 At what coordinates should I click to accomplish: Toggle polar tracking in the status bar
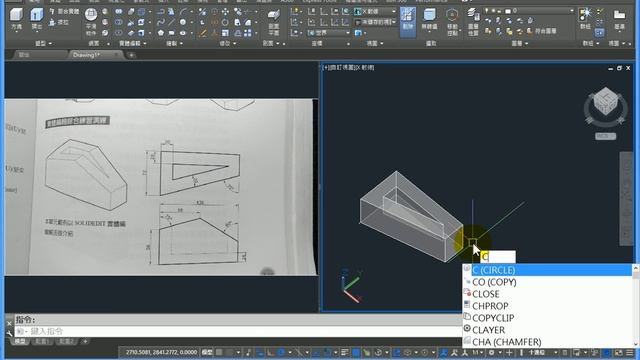point(281,352)
